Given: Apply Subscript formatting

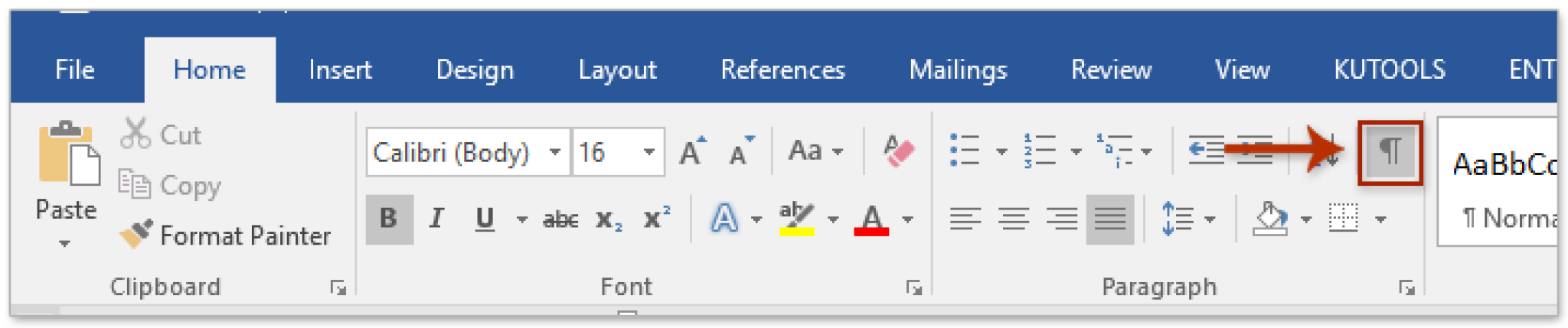Looking at the screenshot, I should click(609, 219).
